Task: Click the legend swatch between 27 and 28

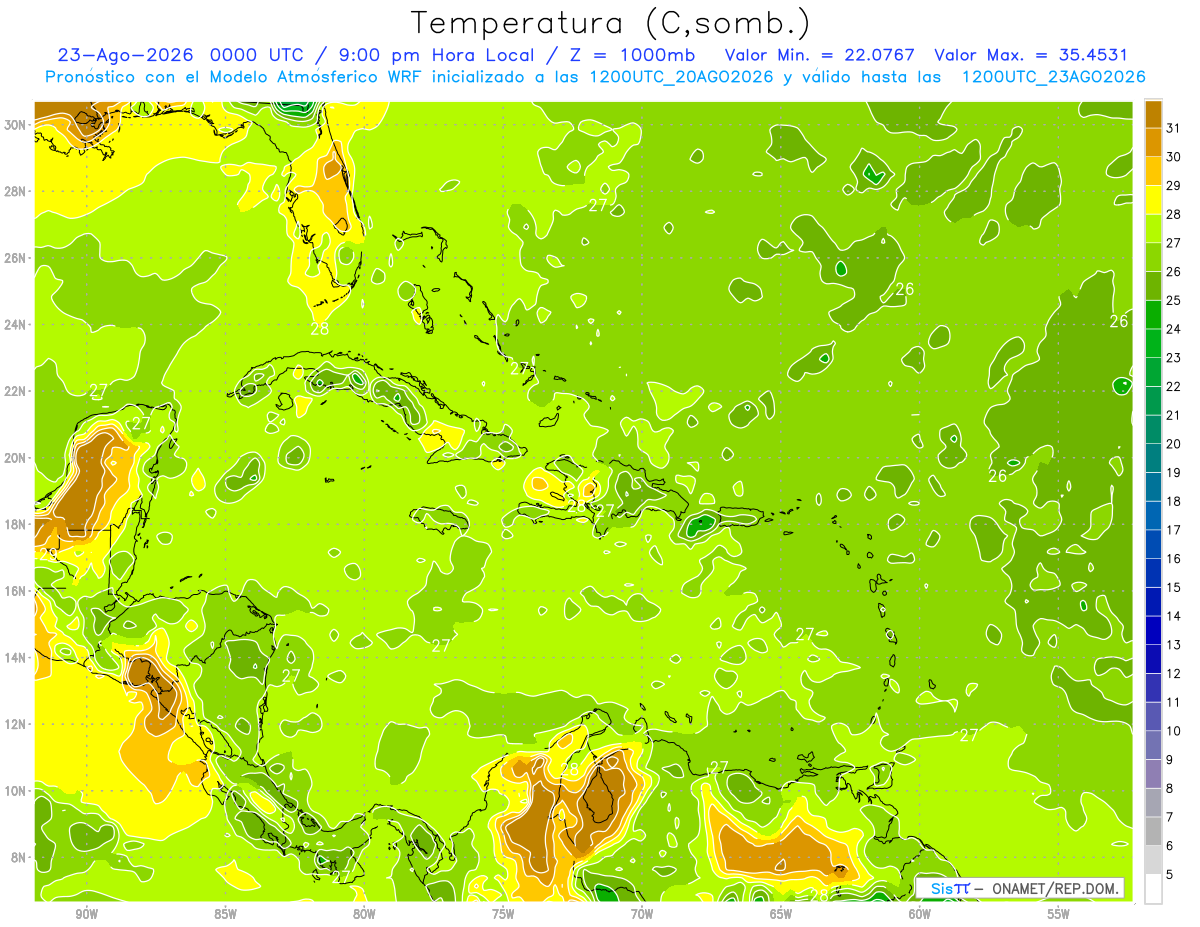Action: click(x=1153, y=227)
